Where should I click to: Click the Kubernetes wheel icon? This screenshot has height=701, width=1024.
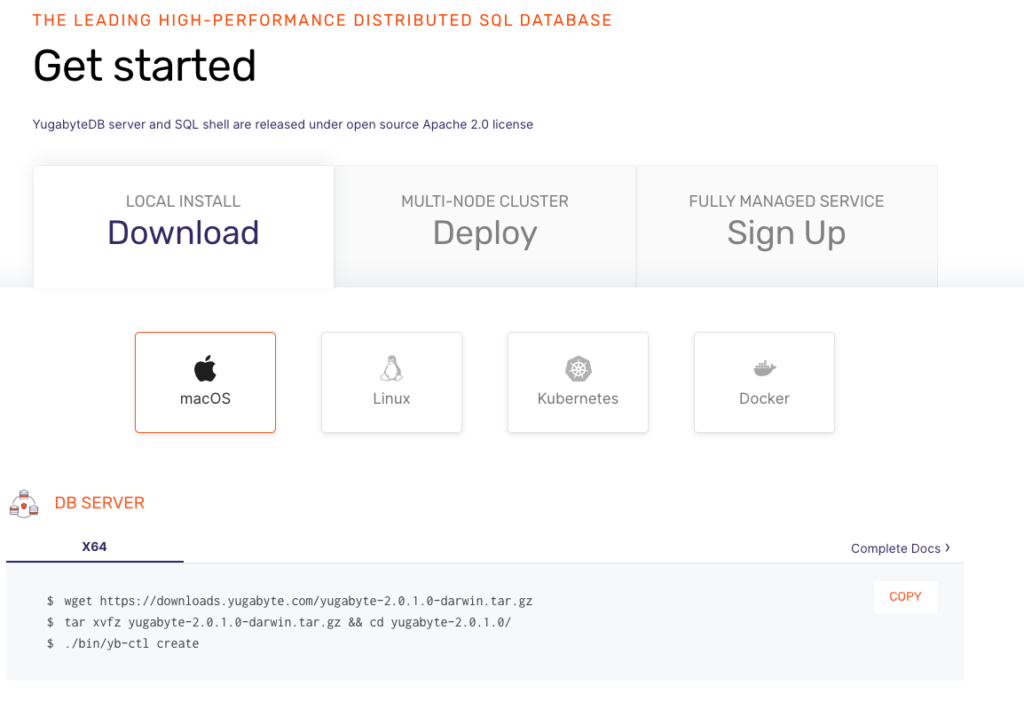(578, 369)
